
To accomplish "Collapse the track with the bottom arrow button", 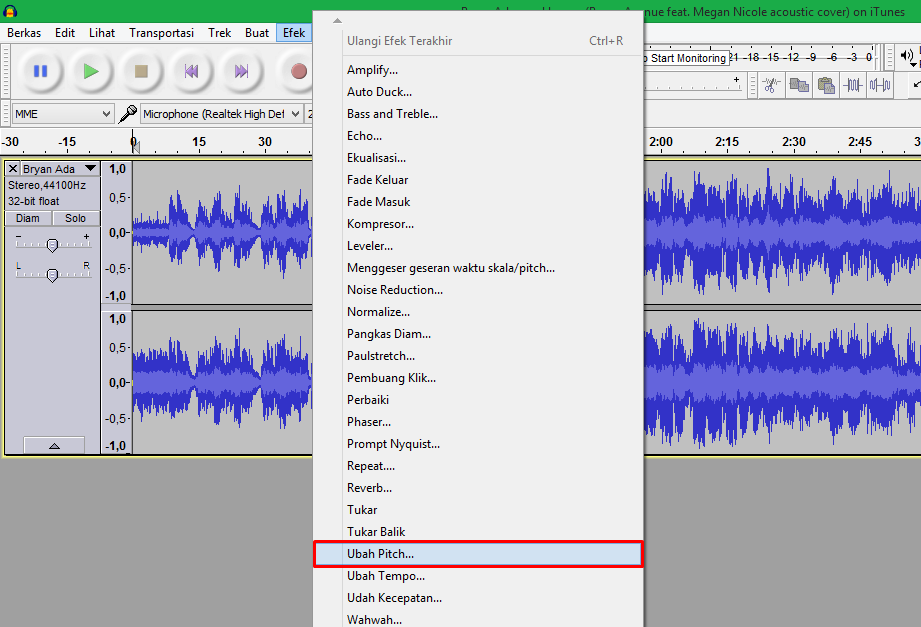I will click(54, 445).
